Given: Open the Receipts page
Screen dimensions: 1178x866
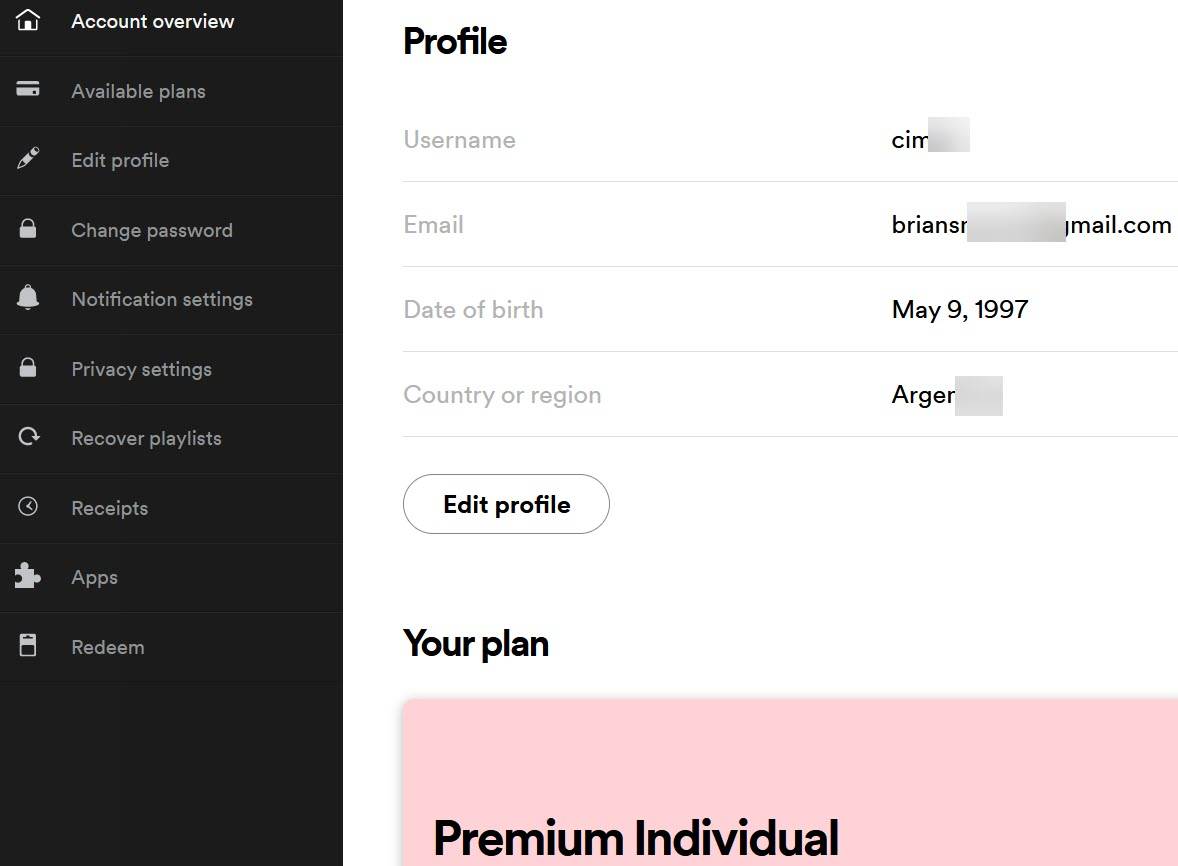Looking at the screenshot, I should pos(109,508).
